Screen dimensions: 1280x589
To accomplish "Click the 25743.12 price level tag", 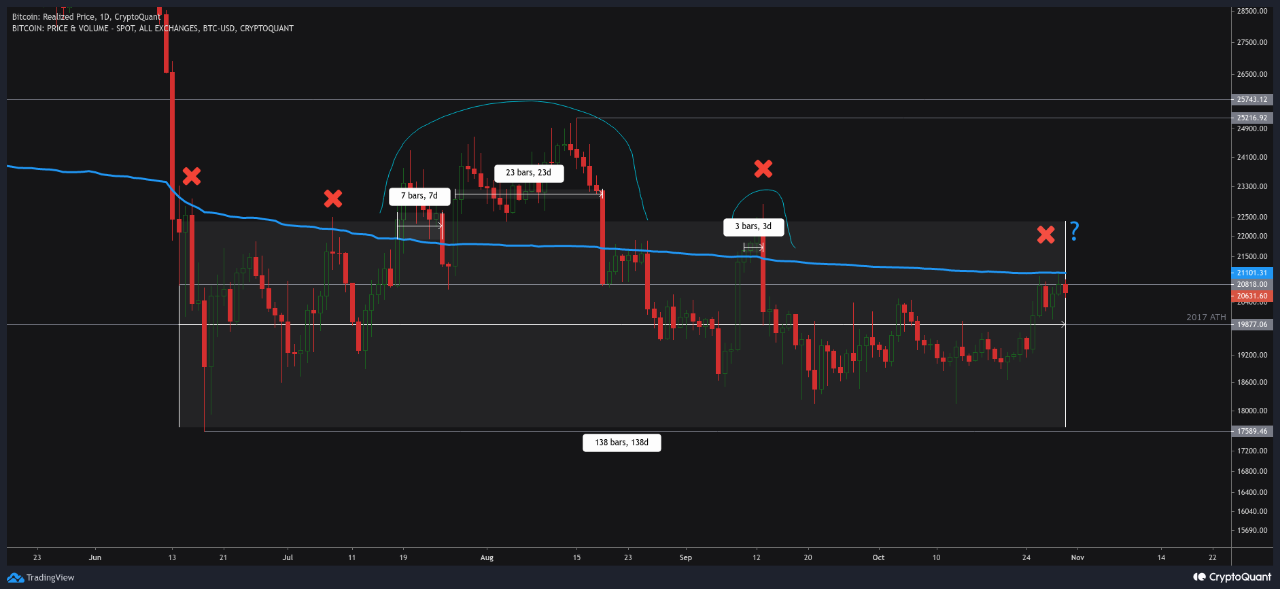I will (x=1252, y=100).
